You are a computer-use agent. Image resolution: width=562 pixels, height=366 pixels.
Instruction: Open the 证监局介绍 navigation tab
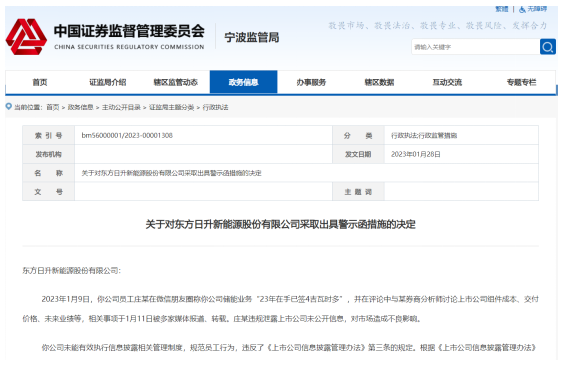coord(108,82)
